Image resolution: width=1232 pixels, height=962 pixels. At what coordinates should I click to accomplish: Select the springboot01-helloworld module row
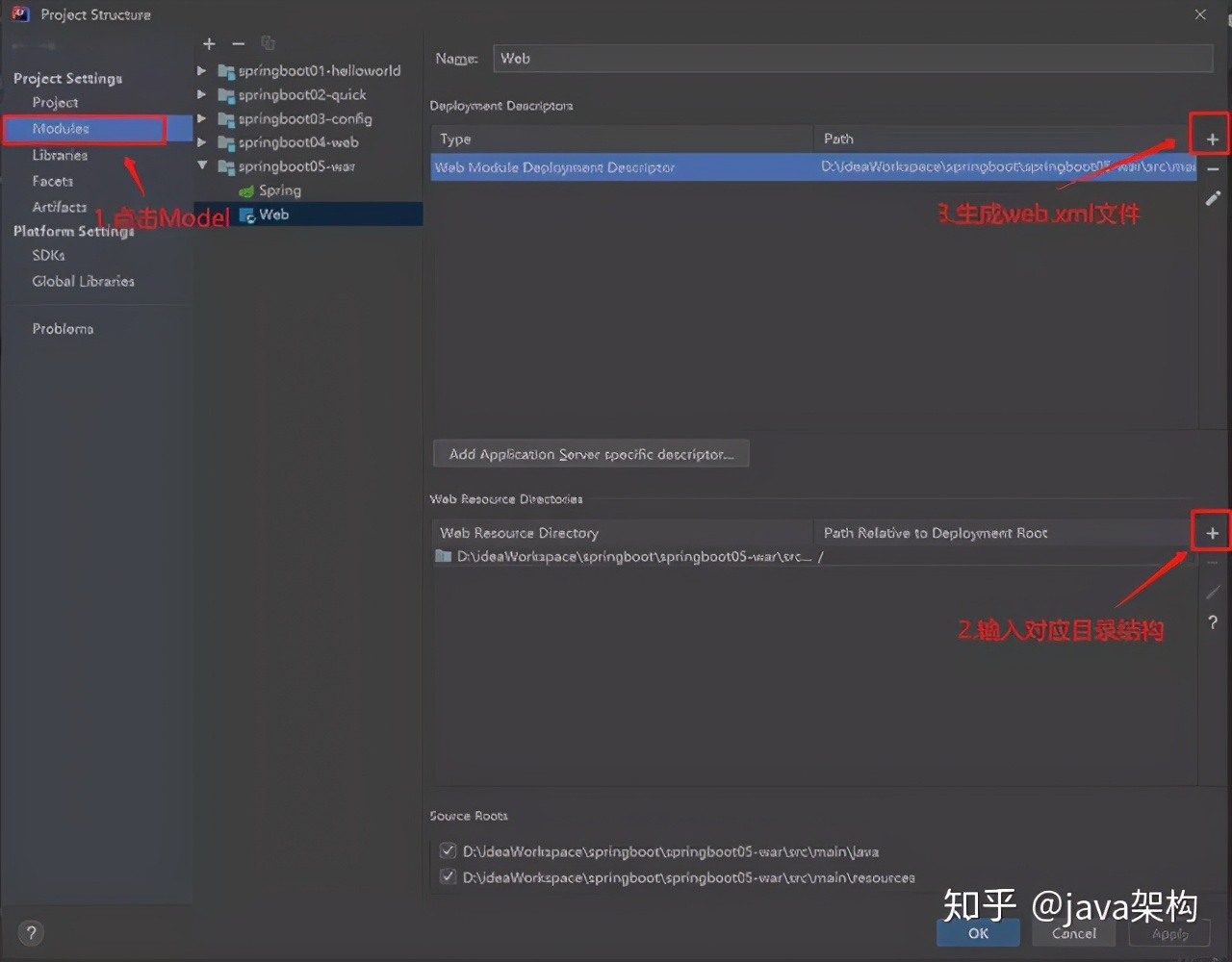pos(308,71)
